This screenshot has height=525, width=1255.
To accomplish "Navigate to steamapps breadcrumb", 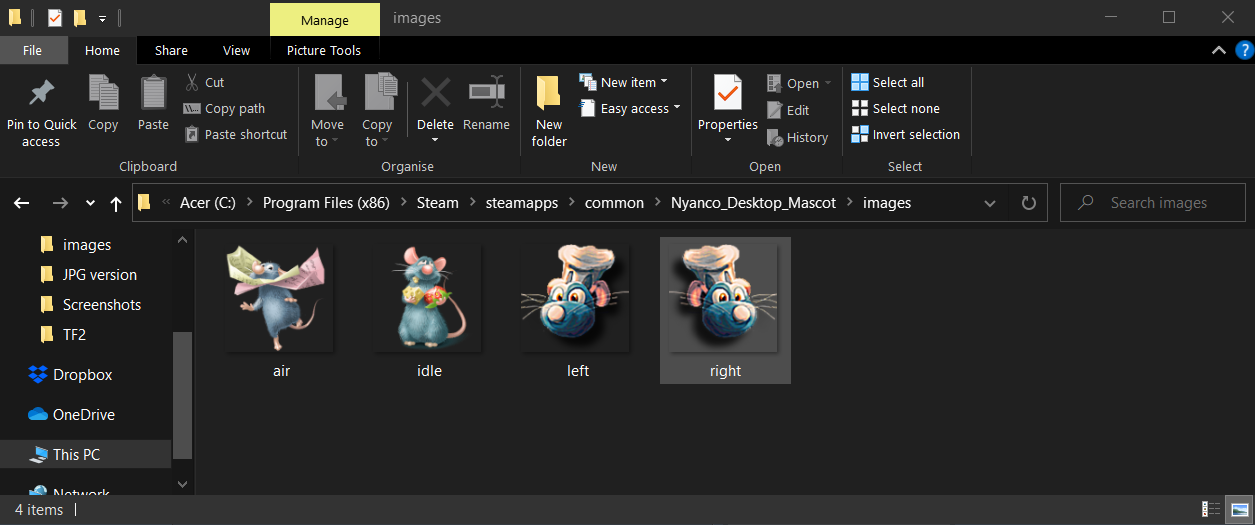I will click(522, 203).
